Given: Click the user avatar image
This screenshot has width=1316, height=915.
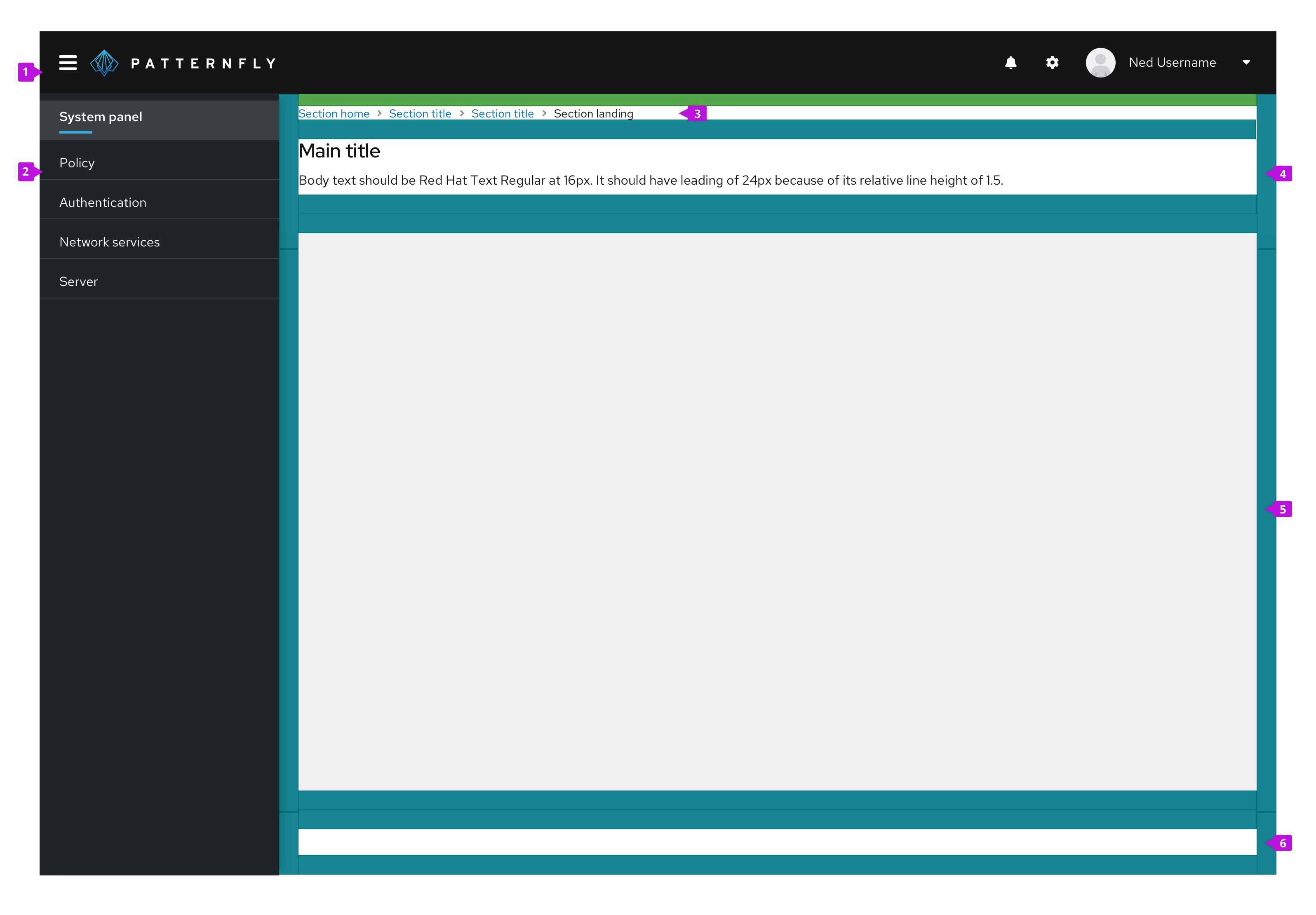Looking at the screenshot, I should (x=1100, y=63).
